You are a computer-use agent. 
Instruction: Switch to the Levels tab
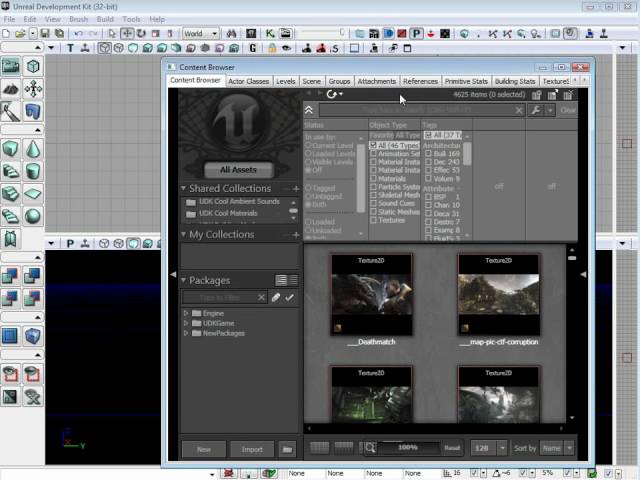(285, 81)
